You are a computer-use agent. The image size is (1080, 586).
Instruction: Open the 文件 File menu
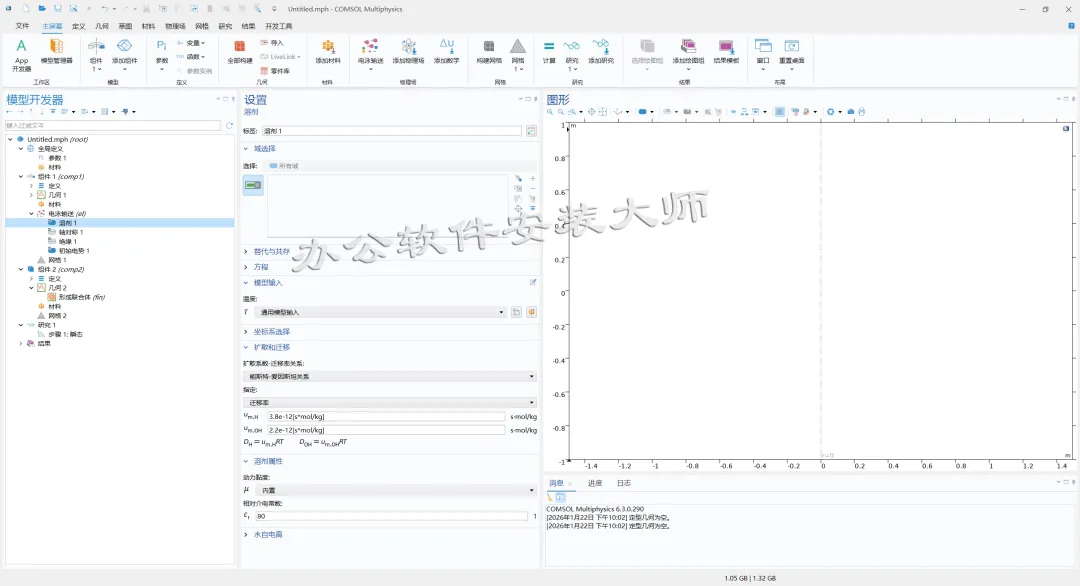tap(22, 26)
